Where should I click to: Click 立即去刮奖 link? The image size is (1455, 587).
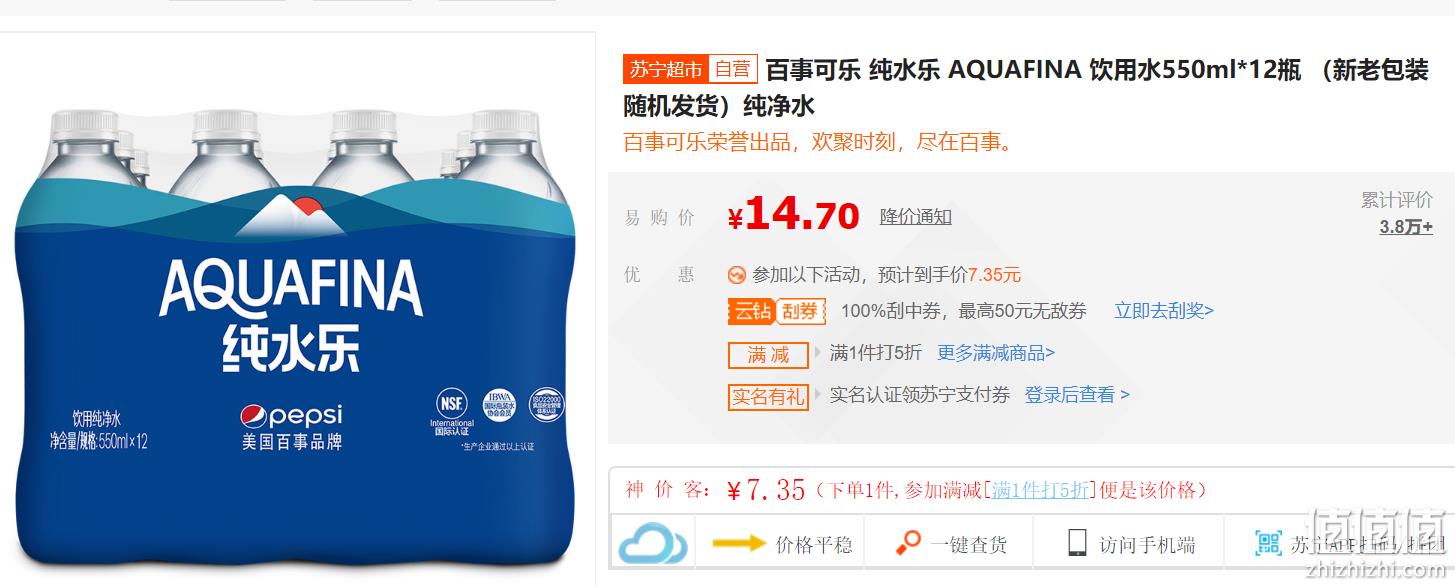click(1164, 311)
